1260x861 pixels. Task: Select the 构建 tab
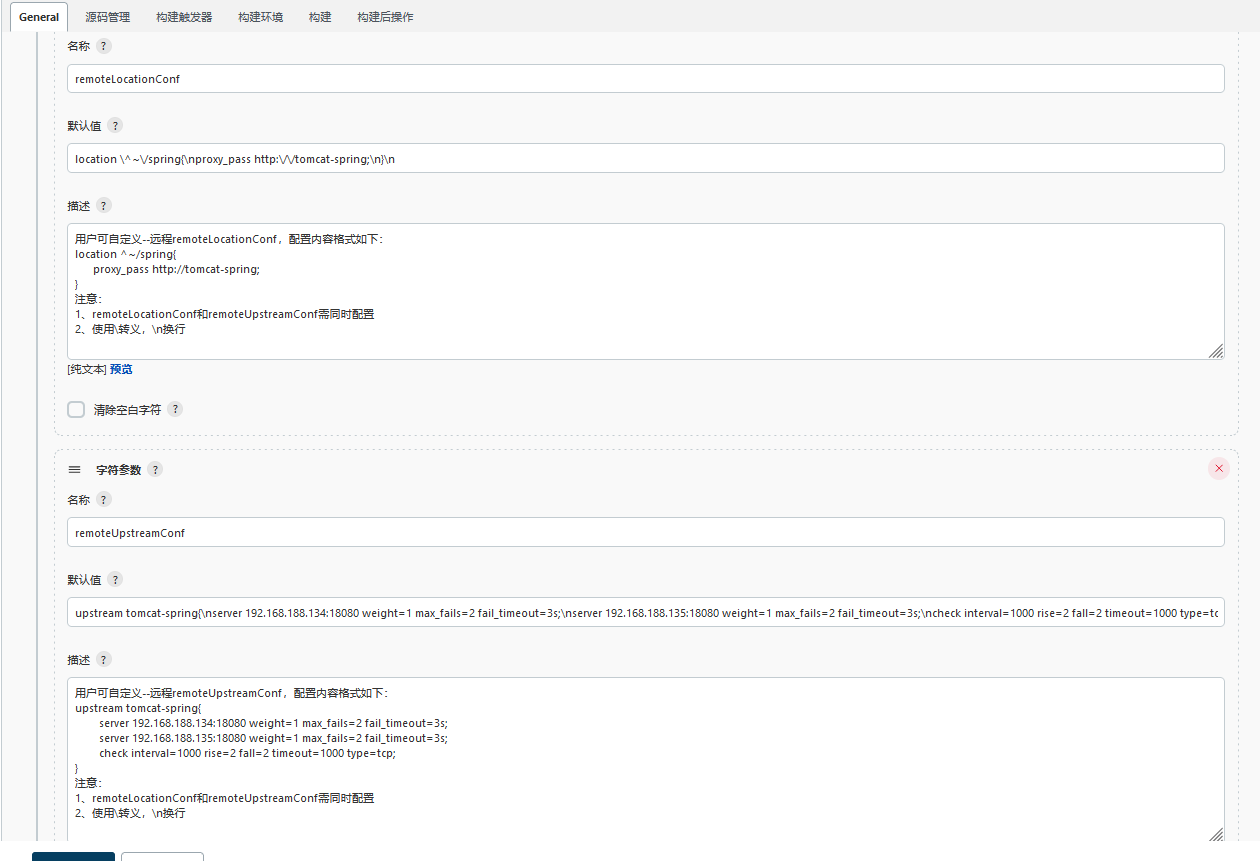point(320,17)
